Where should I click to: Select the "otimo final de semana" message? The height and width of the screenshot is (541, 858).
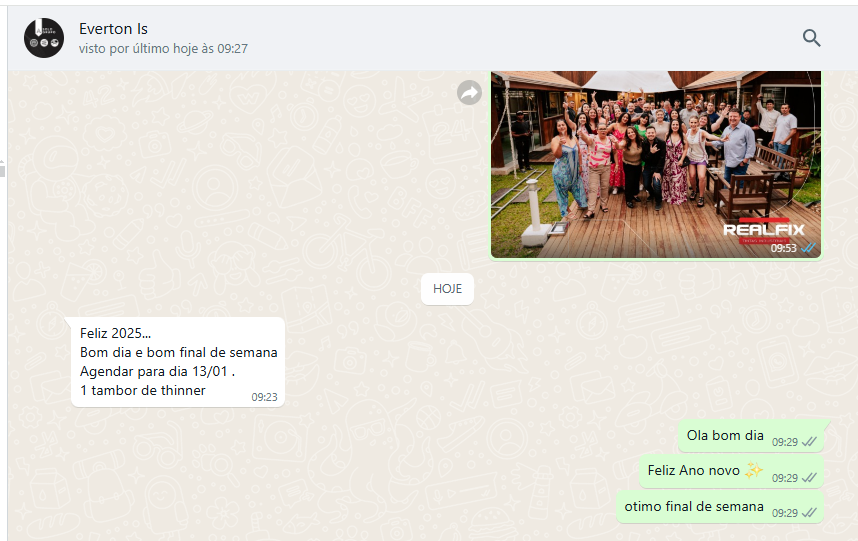(693, 506)
